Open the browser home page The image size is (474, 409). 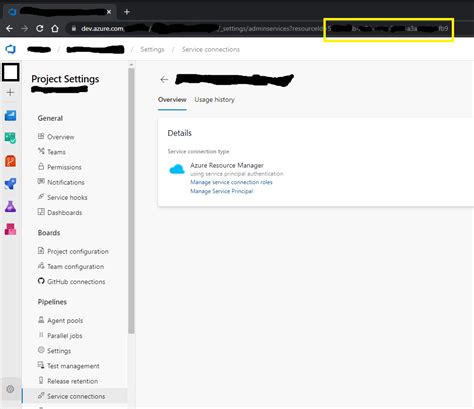(x=55, y=29)
